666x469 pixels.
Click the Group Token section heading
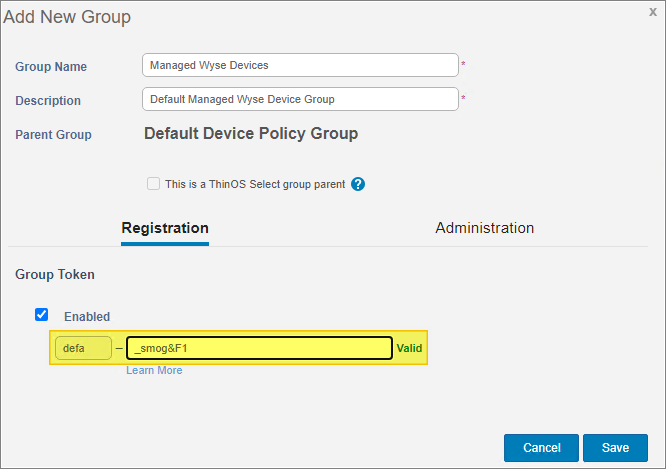55,274
